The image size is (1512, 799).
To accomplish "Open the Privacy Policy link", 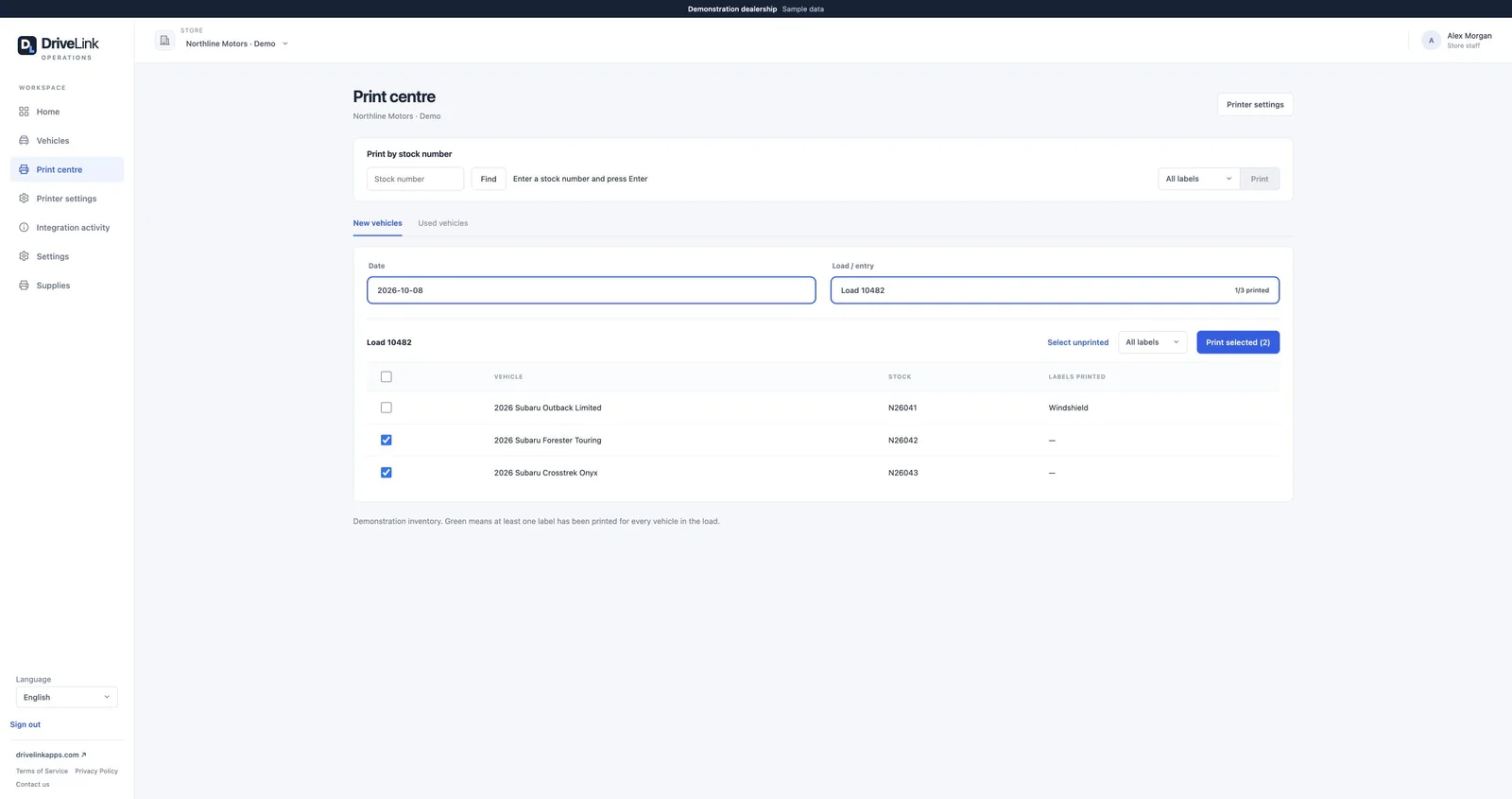I will [x=96, y=772].
